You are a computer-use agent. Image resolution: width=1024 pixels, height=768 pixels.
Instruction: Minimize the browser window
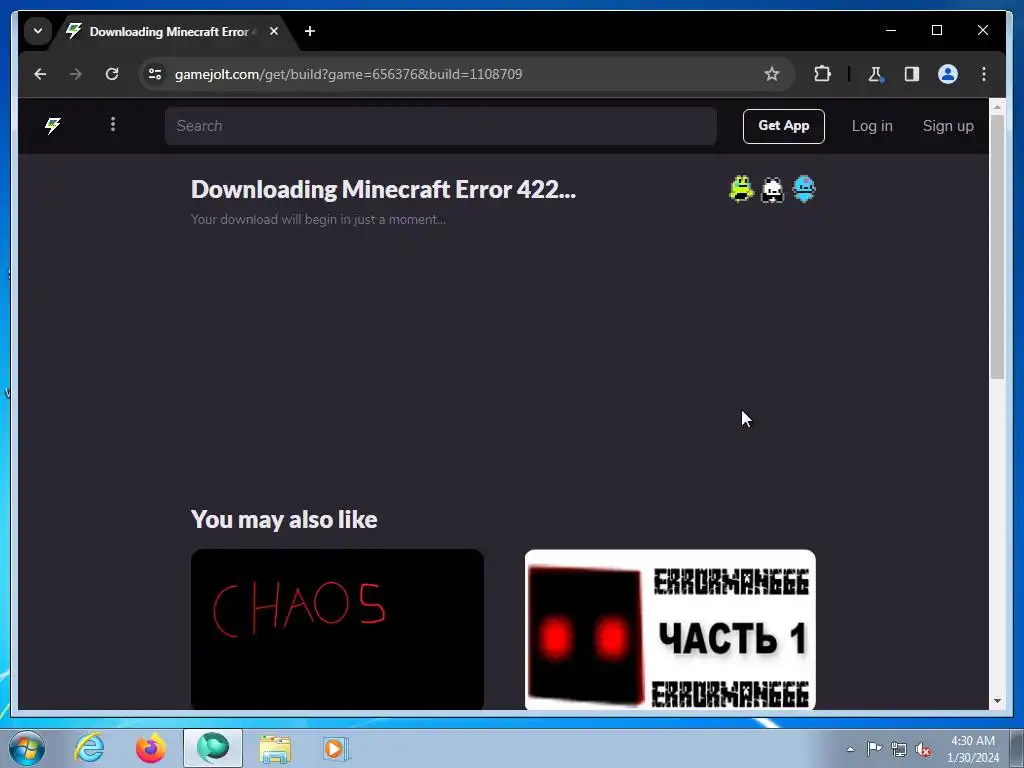(891, 30)
